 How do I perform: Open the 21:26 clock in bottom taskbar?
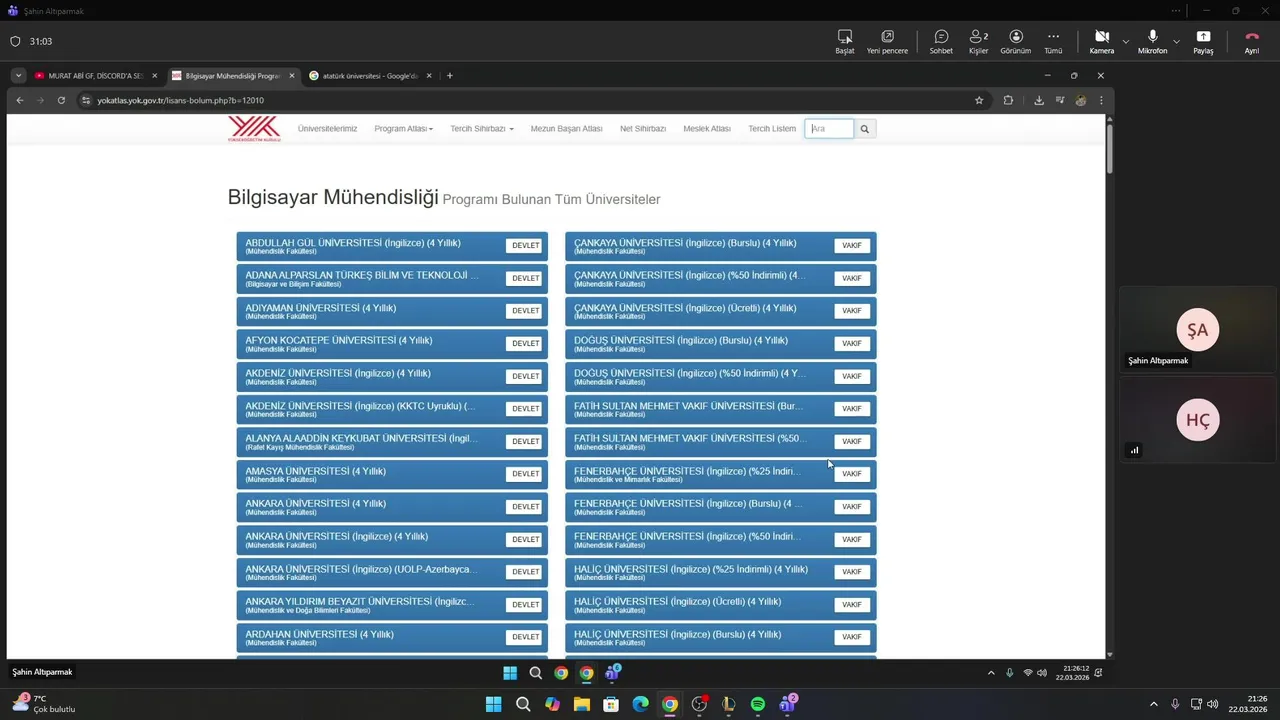[1249, 704]
